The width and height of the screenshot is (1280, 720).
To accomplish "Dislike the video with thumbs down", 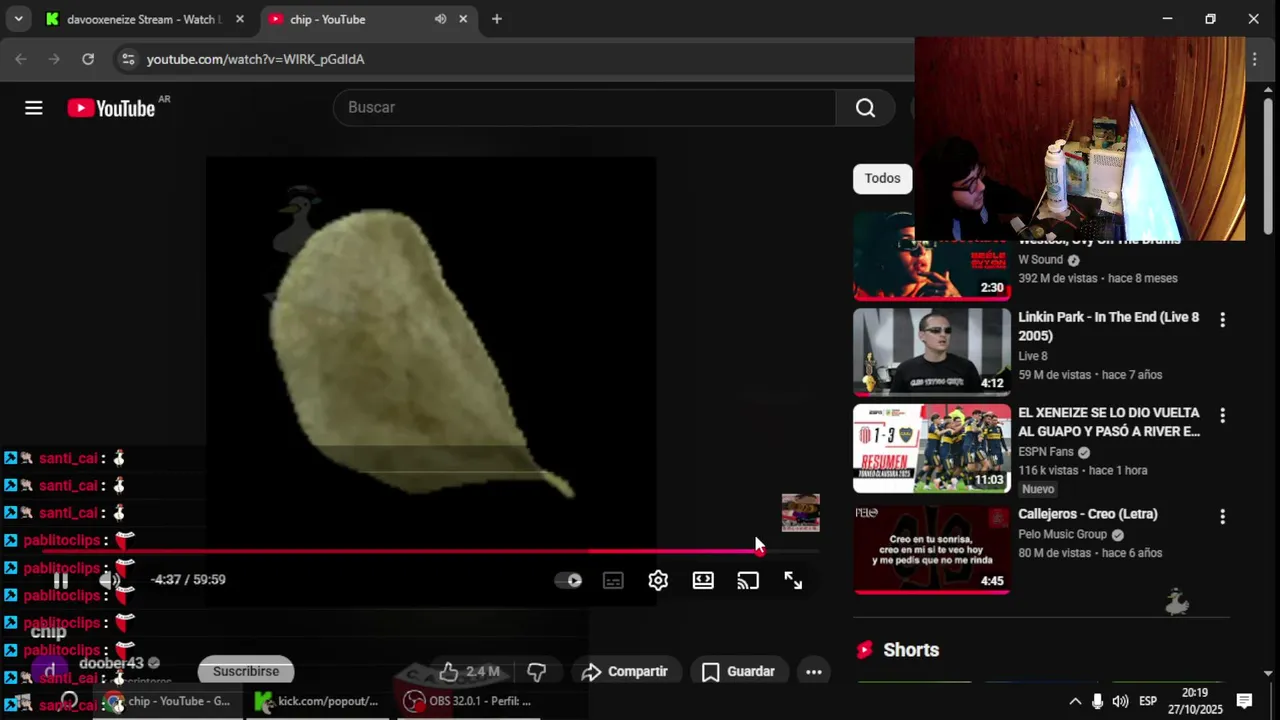I will point(537,672).
